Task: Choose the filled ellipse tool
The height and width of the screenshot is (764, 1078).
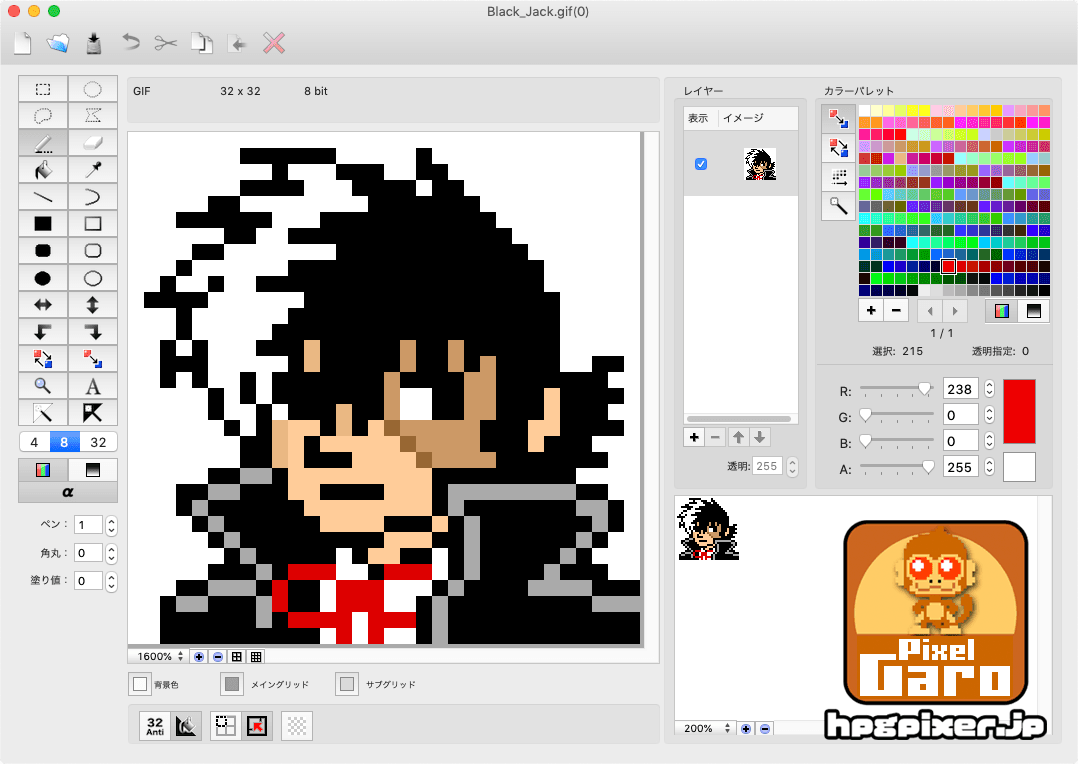Action: (43, 278)
